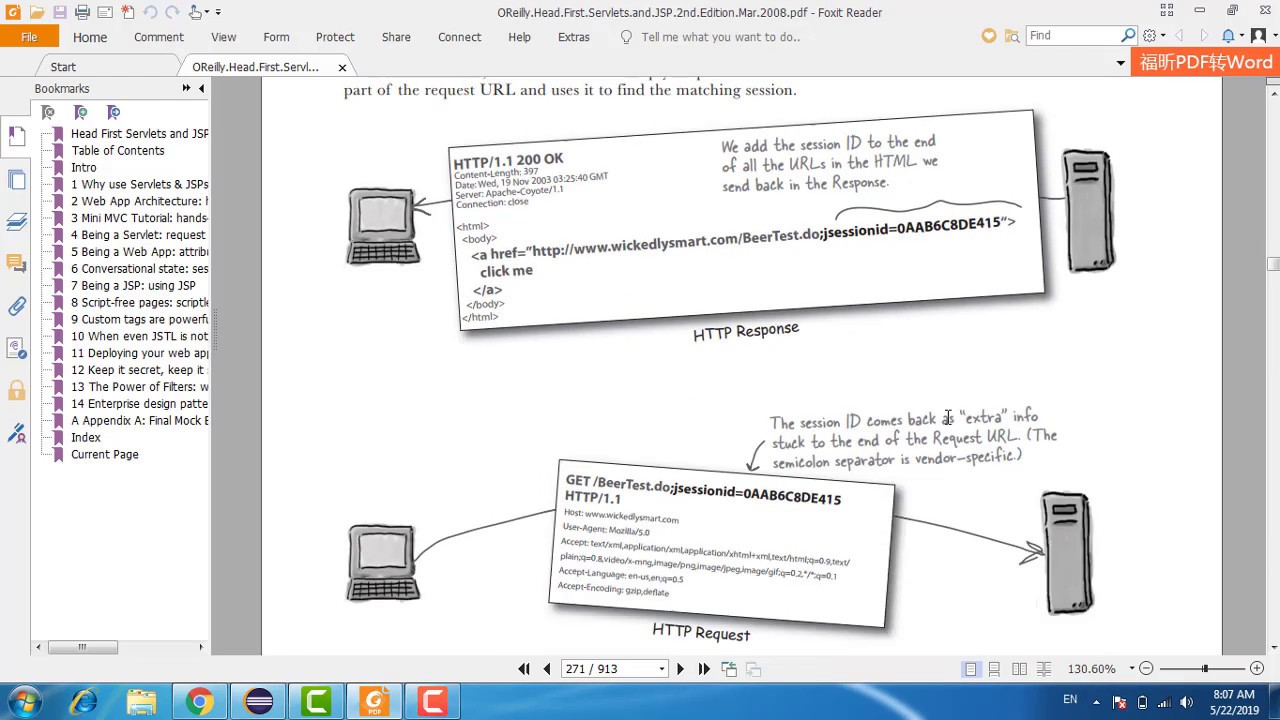Open the Layers panel icon in sidebar

[x=16, y=221]
